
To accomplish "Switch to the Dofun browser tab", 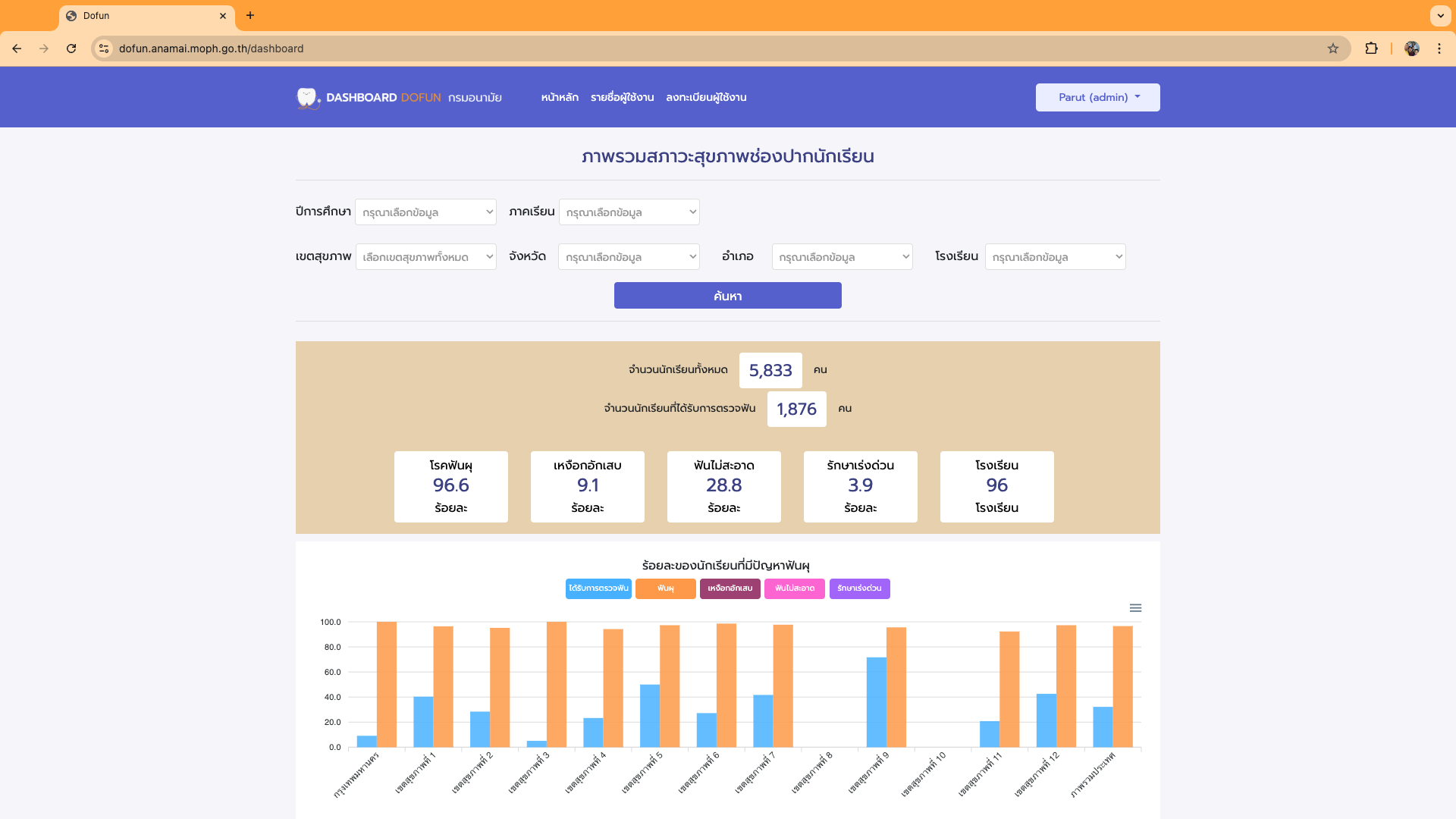I will (x=146, y=16).
